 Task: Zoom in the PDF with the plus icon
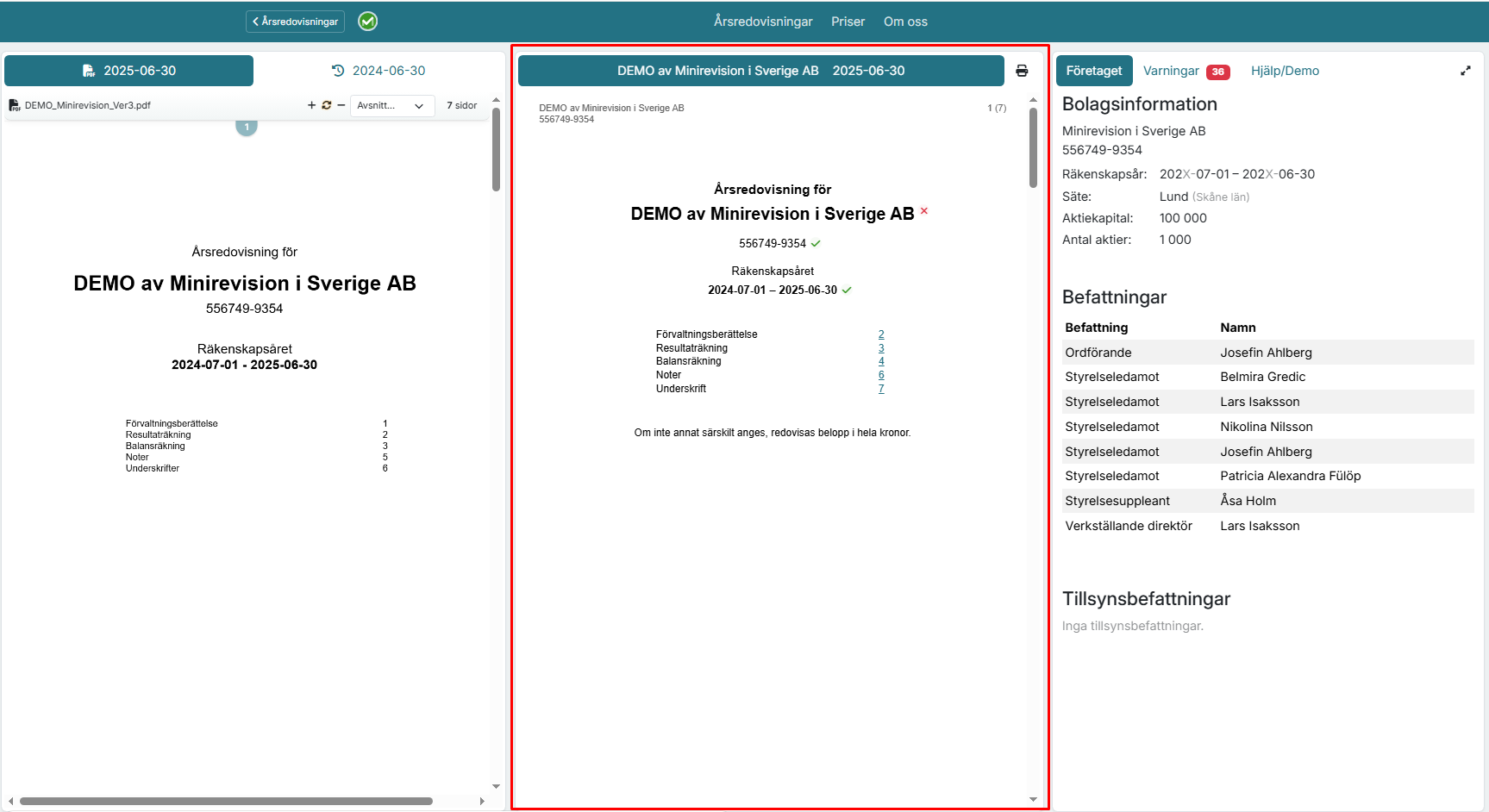tap(311, 105)
